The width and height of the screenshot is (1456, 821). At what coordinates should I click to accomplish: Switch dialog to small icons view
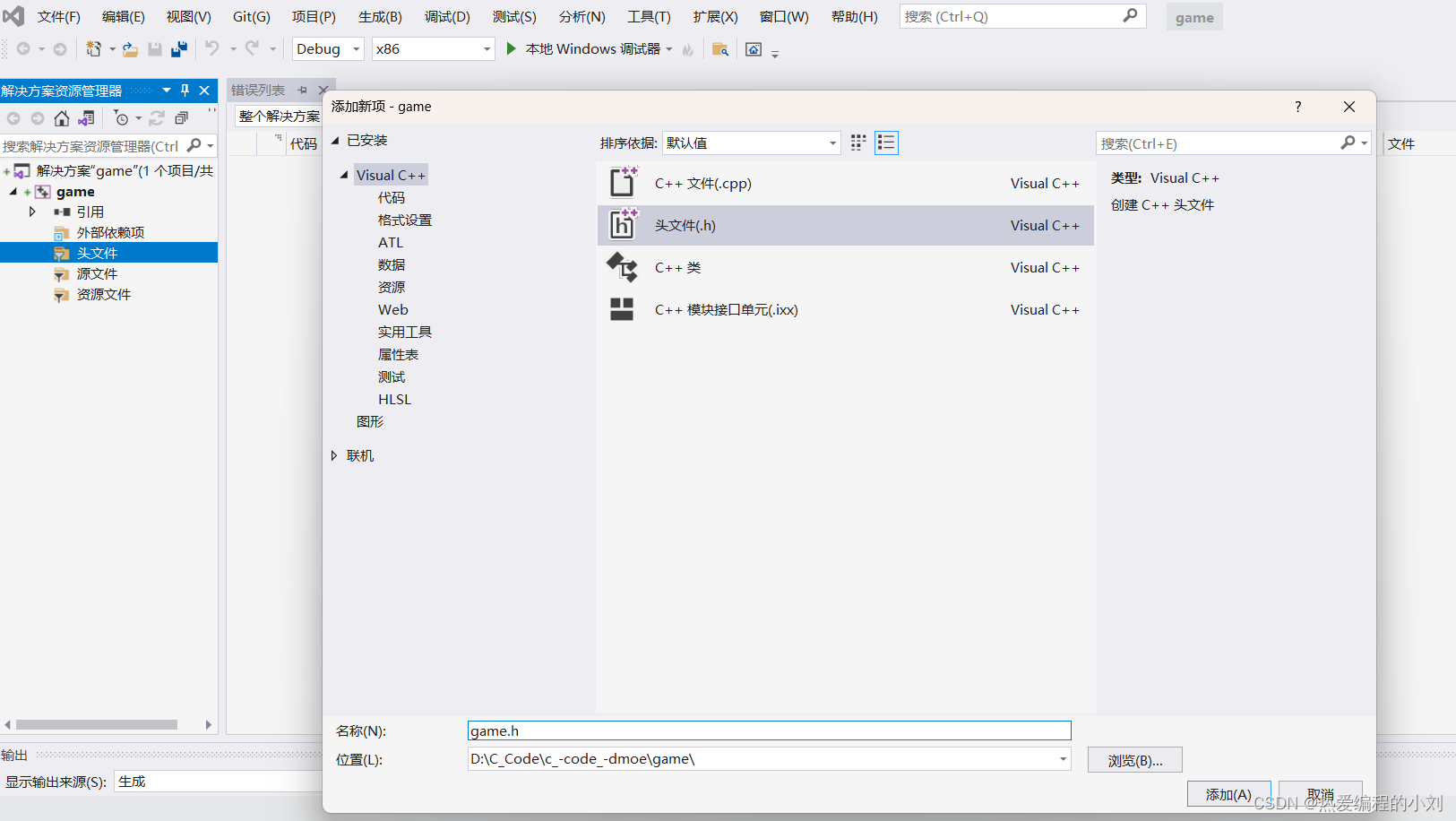[x=858, y=143]
